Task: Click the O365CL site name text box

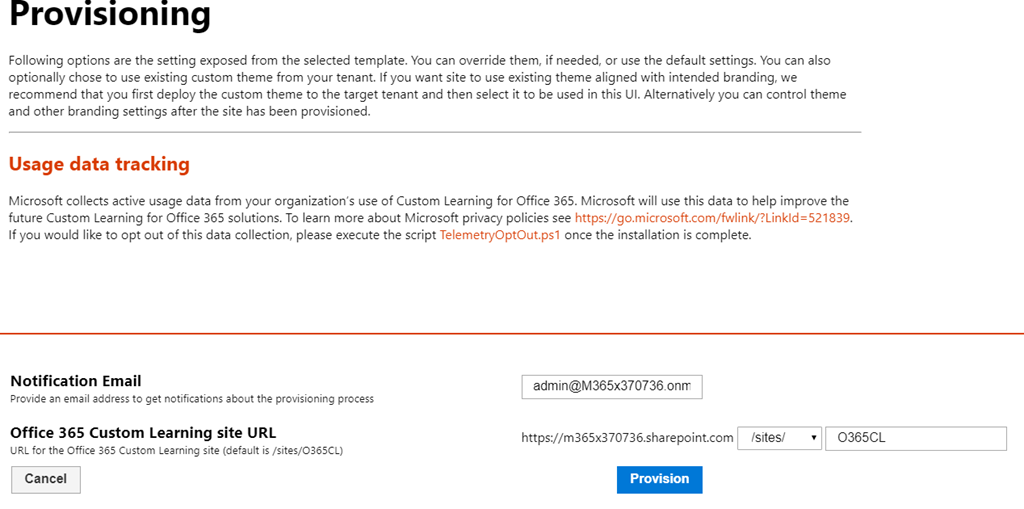Action: click(915, 438)
